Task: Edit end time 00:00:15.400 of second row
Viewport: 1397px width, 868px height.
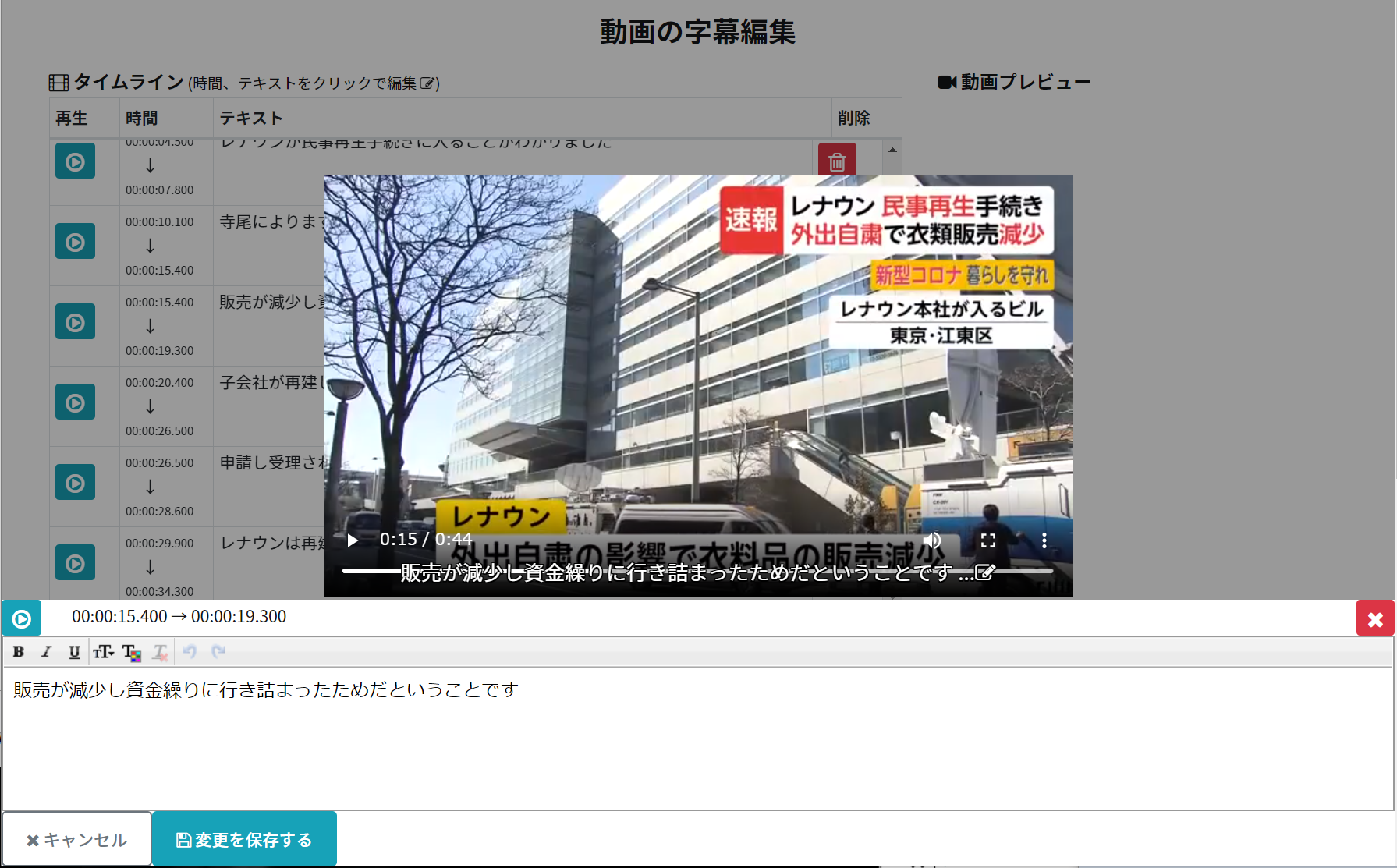Action: click(x=160, y=270)
